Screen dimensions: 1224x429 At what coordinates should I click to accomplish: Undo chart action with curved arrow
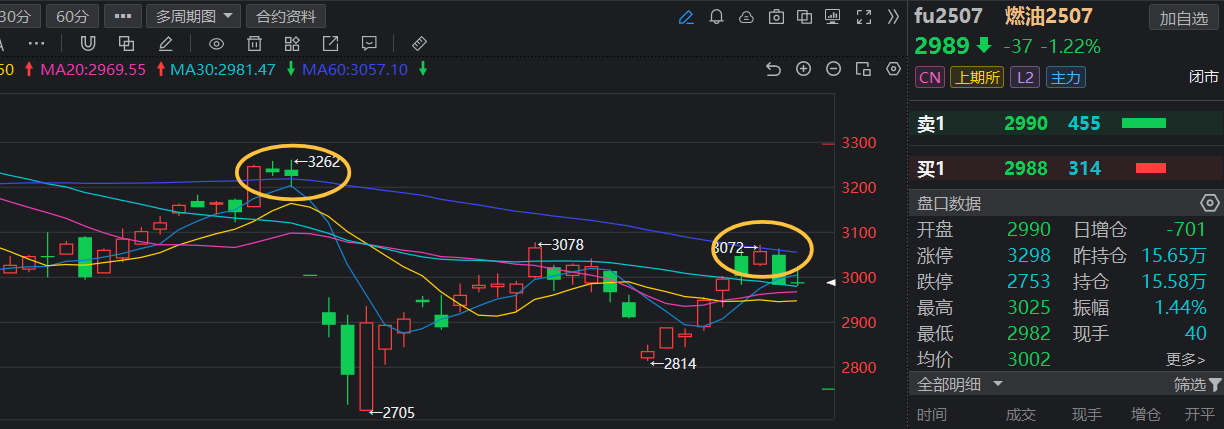tap(773, 68)
